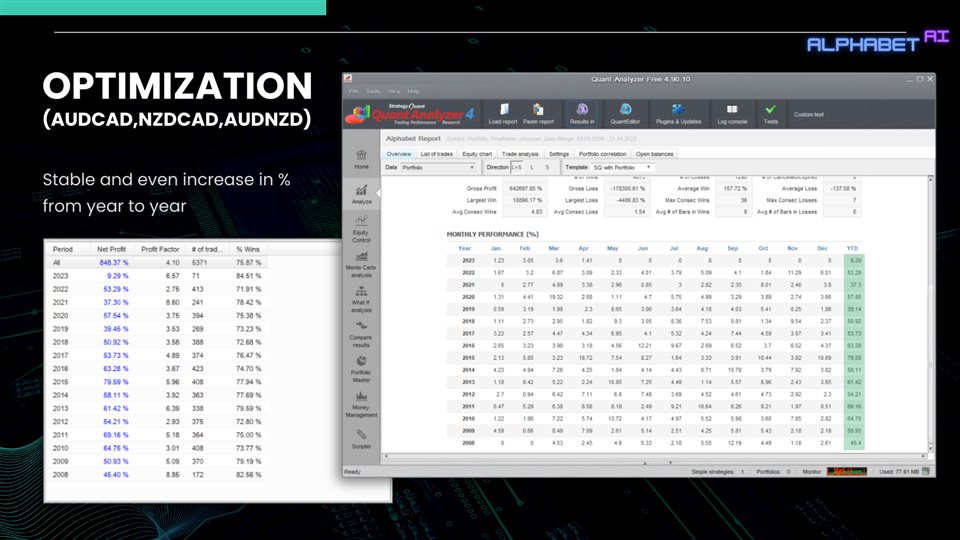Click the 2010 YTD value 64.75
Viewport: 960px width, 540px height.
[x=854, y=419]
